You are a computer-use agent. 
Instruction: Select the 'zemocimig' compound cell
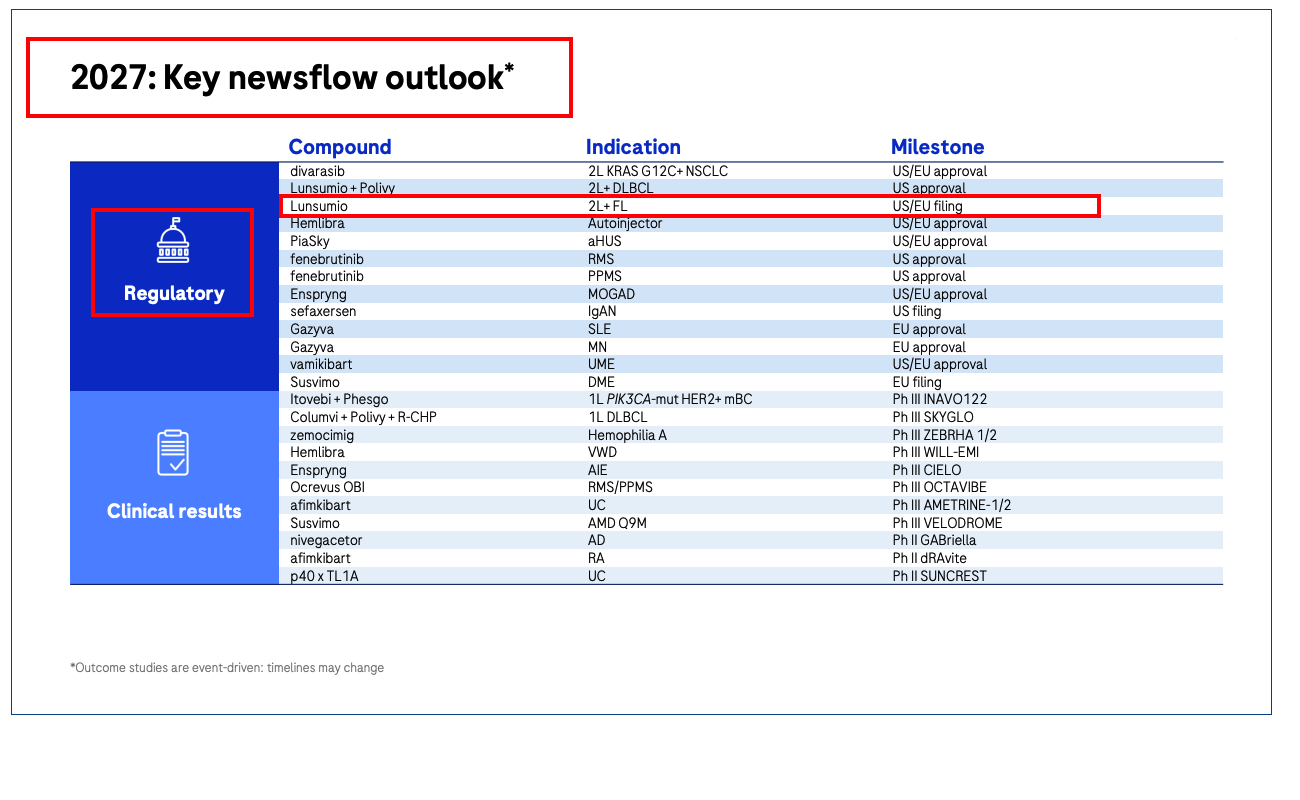[322, 435]
